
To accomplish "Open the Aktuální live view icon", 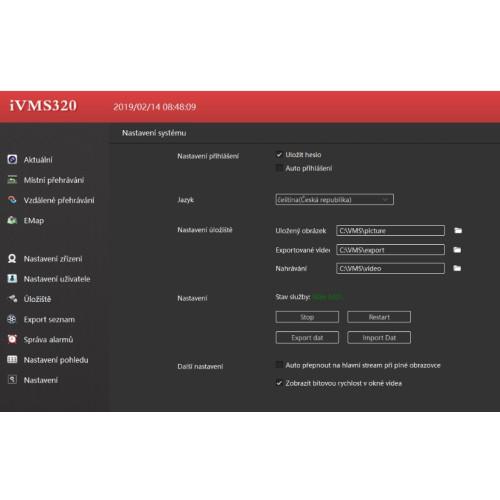I will pyautogui.click(x=12, y=159).
